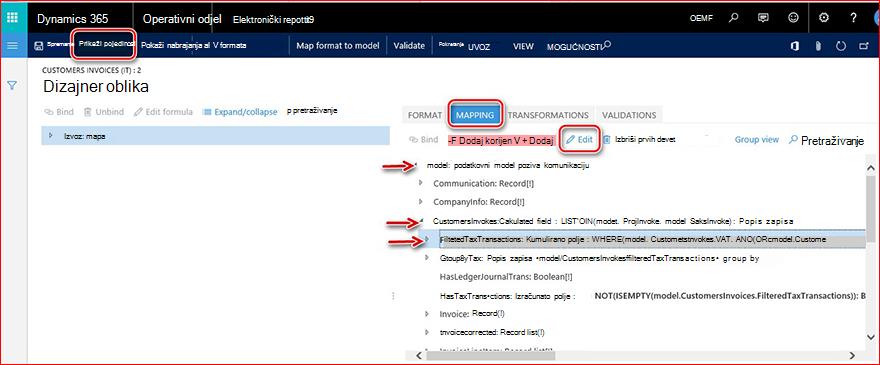This screenshot has width=880, height=365.
Task: Collapse the CustomersInvoices calculated field node
Action: pyautogui.click(x=420, y=220)
